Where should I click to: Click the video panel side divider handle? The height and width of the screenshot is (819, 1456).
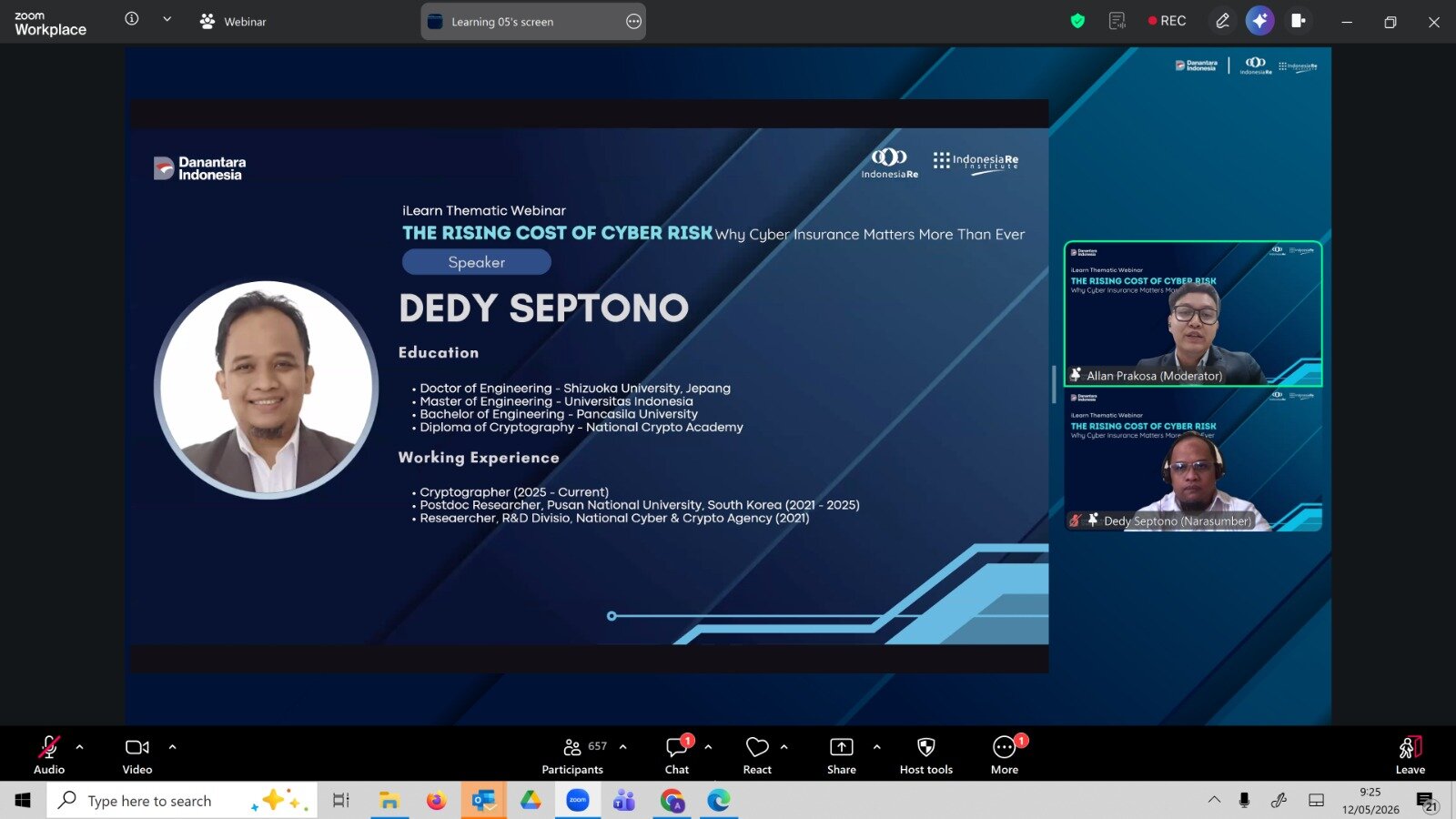[1054, 385]
